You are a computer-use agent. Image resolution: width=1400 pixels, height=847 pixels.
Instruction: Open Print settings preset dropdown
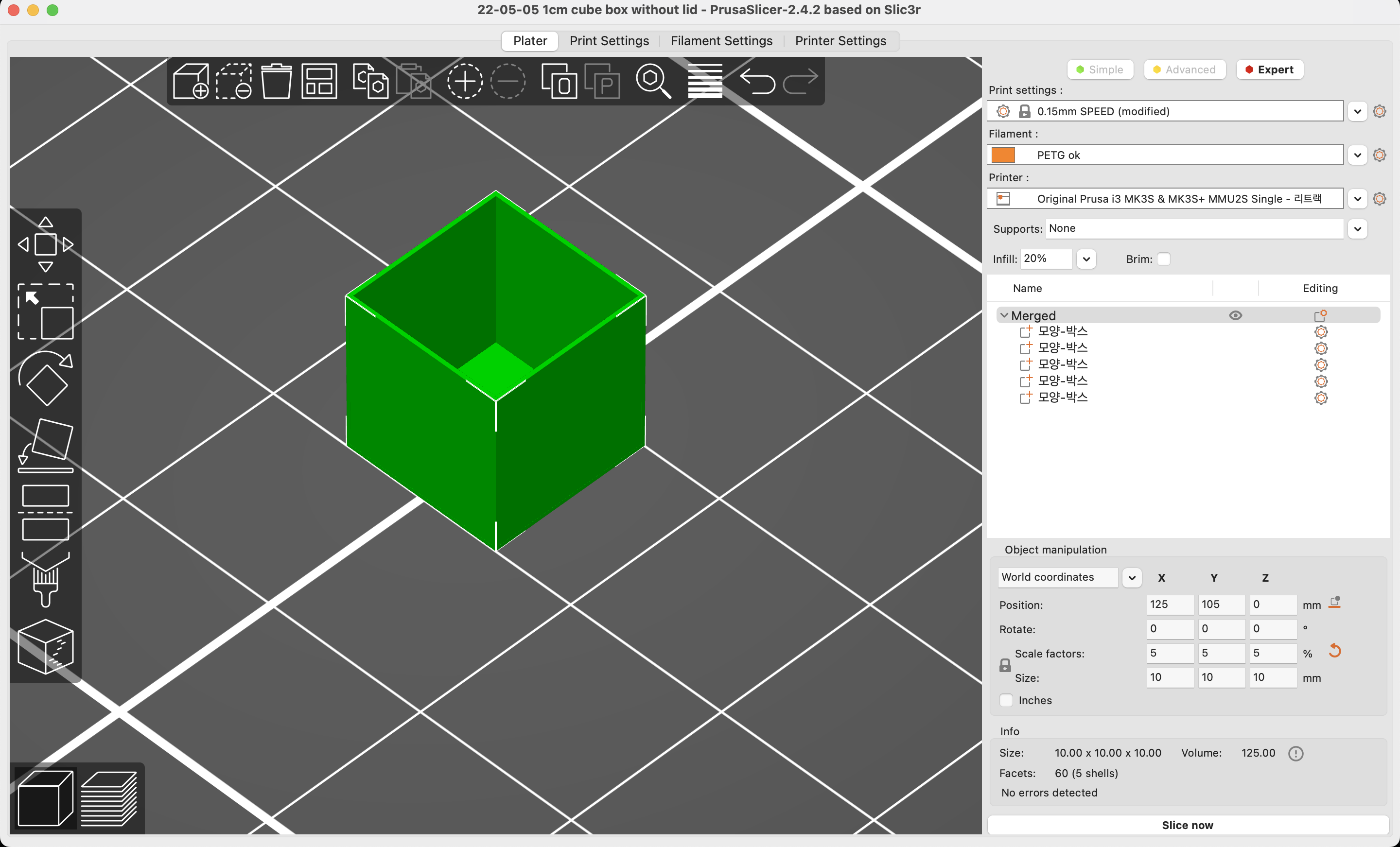(1357, 111)
